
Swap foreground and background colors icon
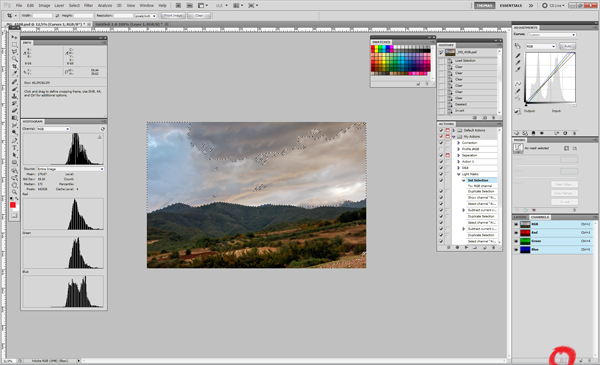coord(16,198)
